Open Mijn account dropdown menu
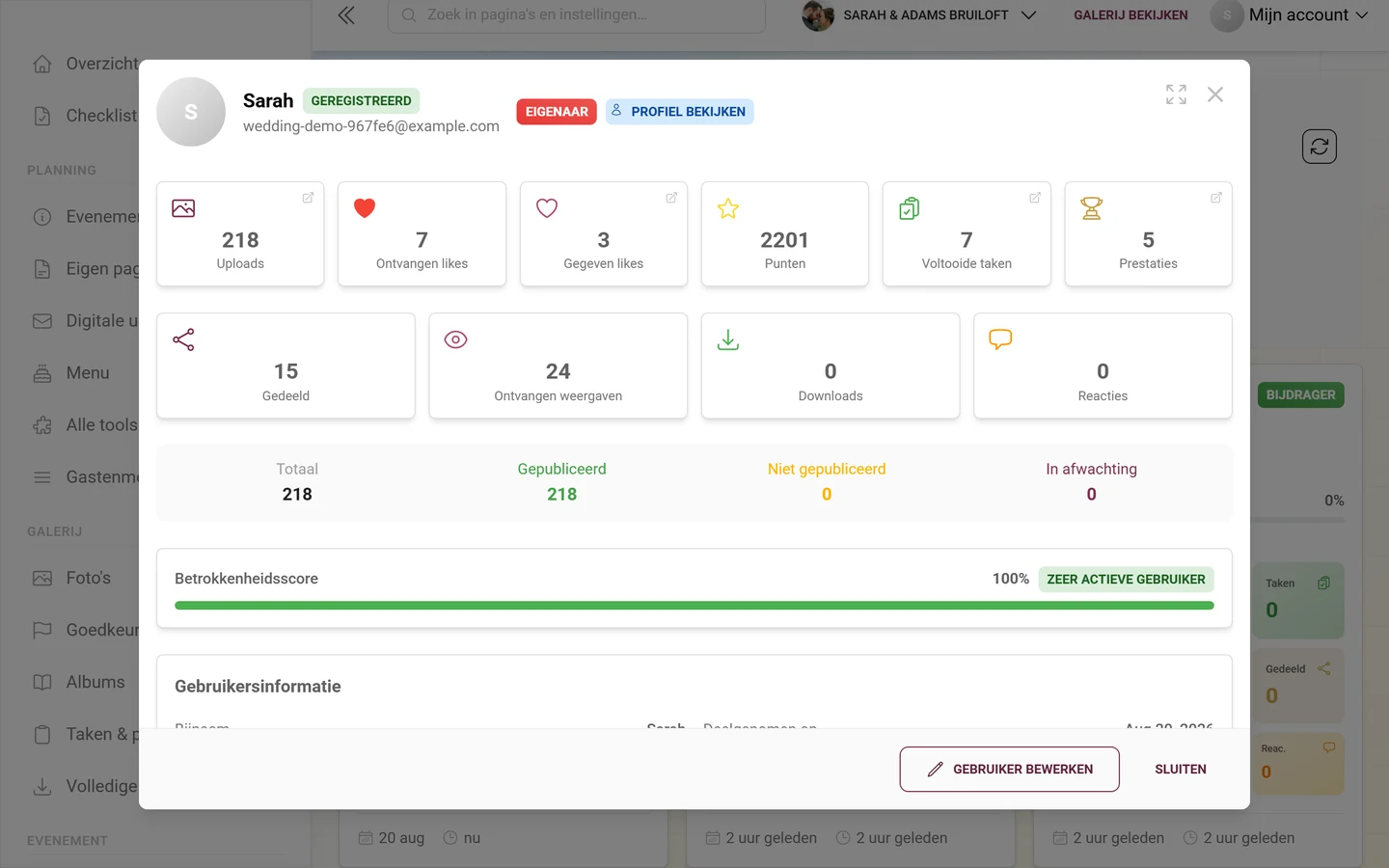 (1292, 15)
